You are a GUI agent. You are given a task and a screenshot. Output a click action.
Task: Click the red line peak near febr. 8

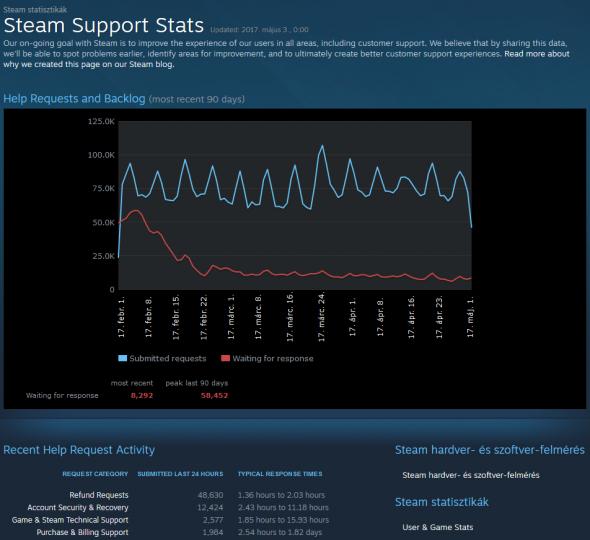click(135, 211)
